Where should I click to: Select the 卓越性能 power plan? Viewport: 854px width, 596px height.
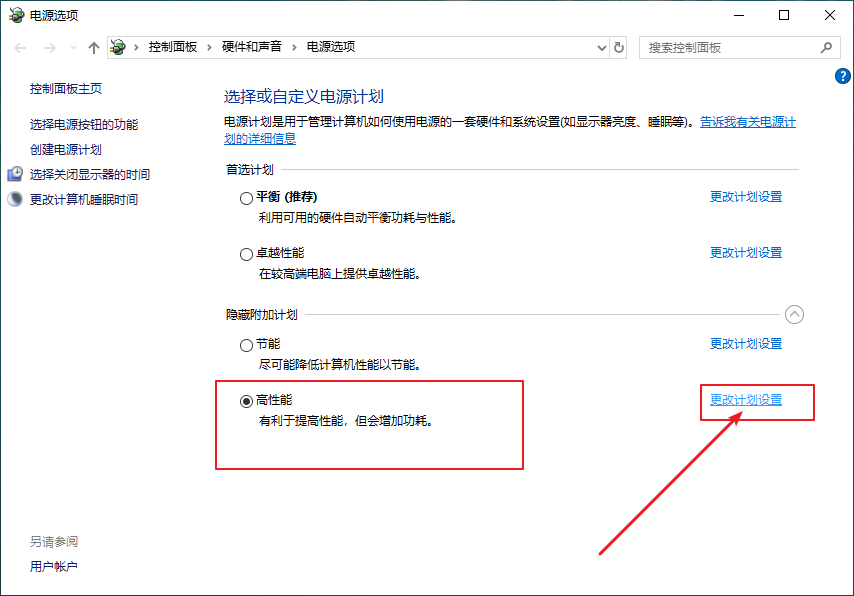pyautogui.click(x=246, y=253)
